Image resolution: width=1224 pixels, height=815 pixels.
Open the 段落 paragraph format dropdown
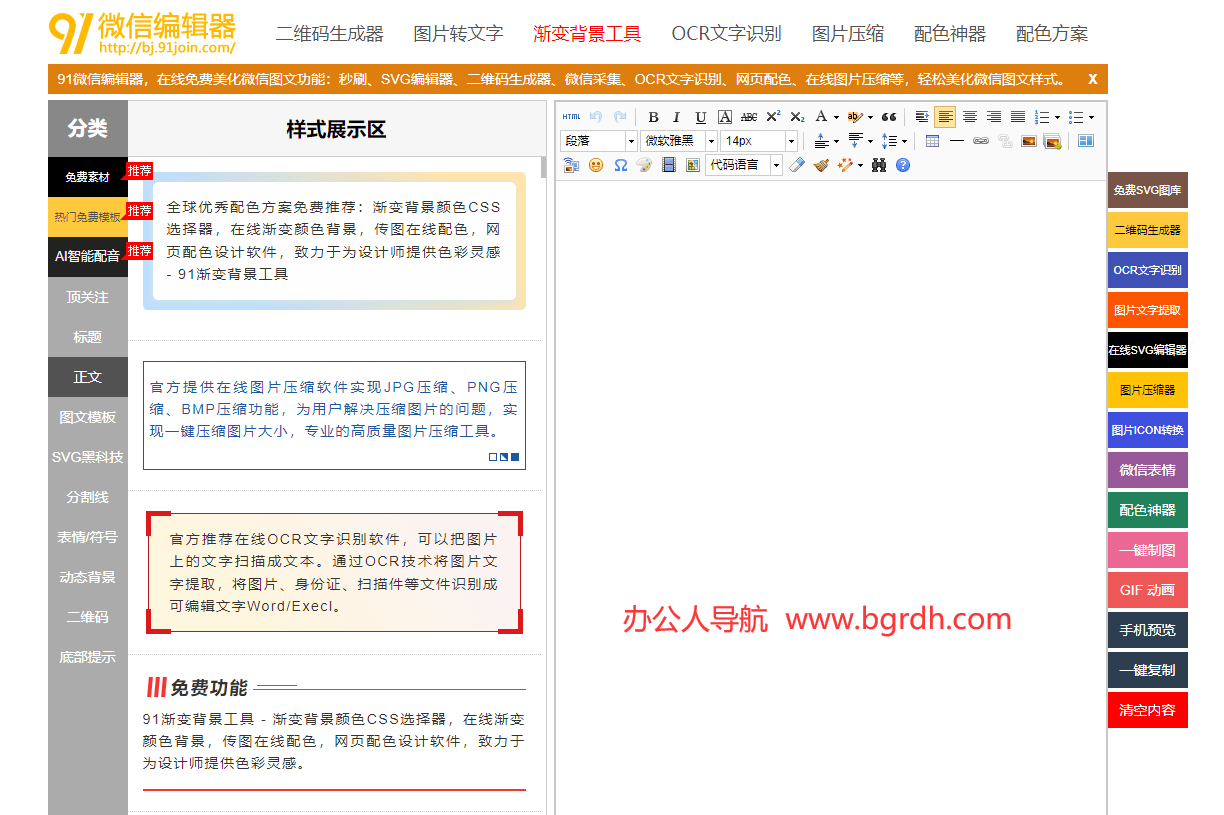[x=630, y=141]
